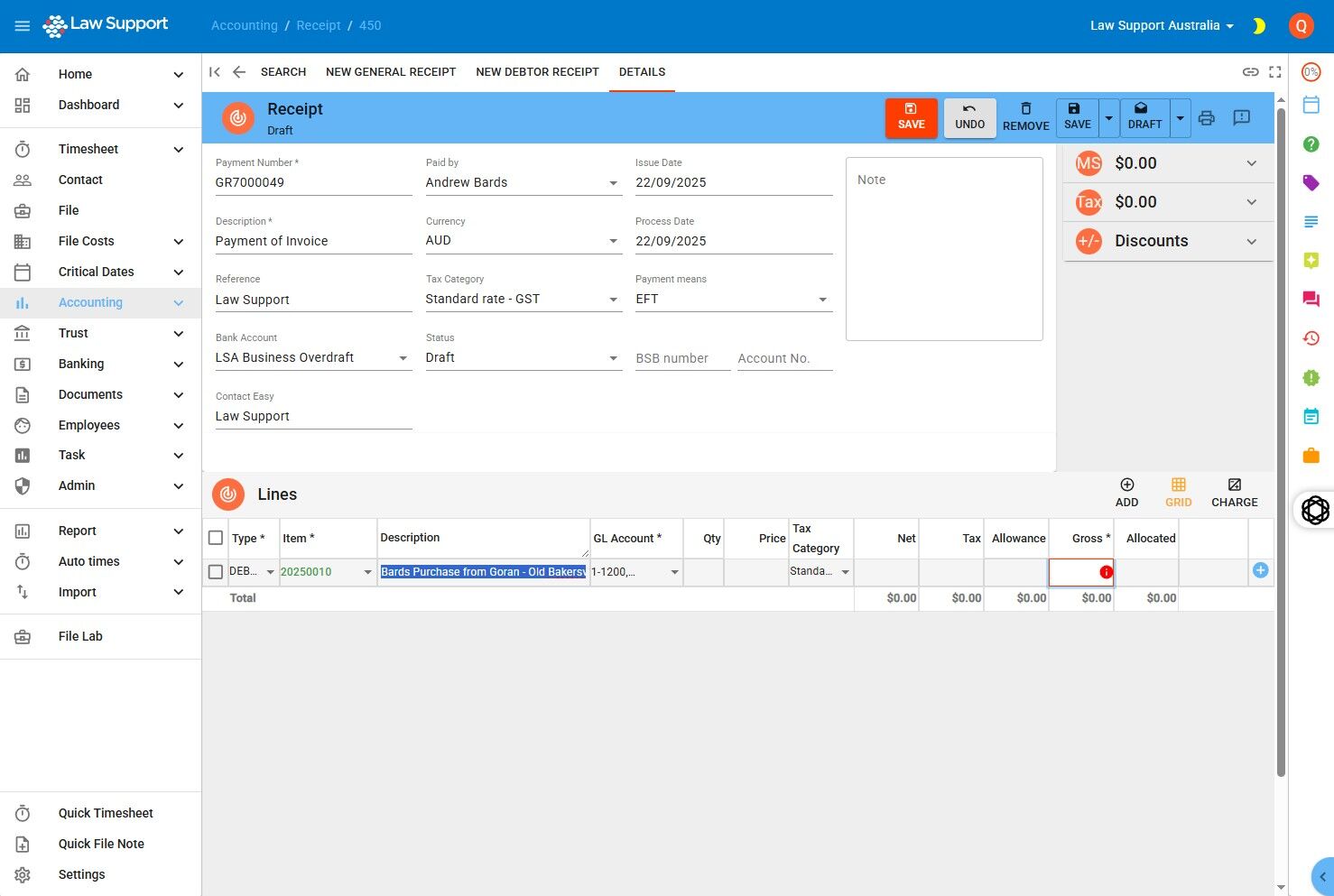Open Trust in the sidebar
1334x896 pixels.
point(101,334)
